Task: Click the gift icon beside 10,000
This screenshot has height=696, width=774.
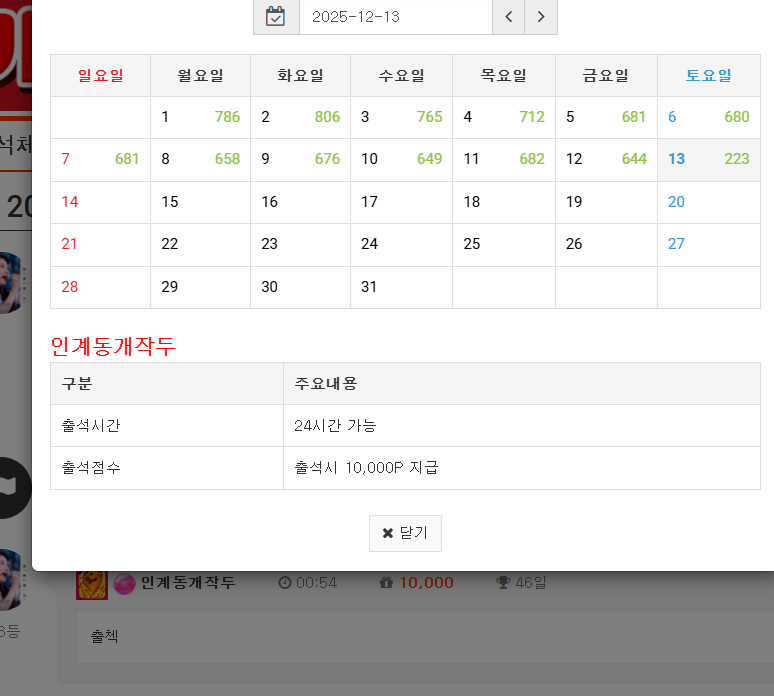Action: click(x=386, y=583)
